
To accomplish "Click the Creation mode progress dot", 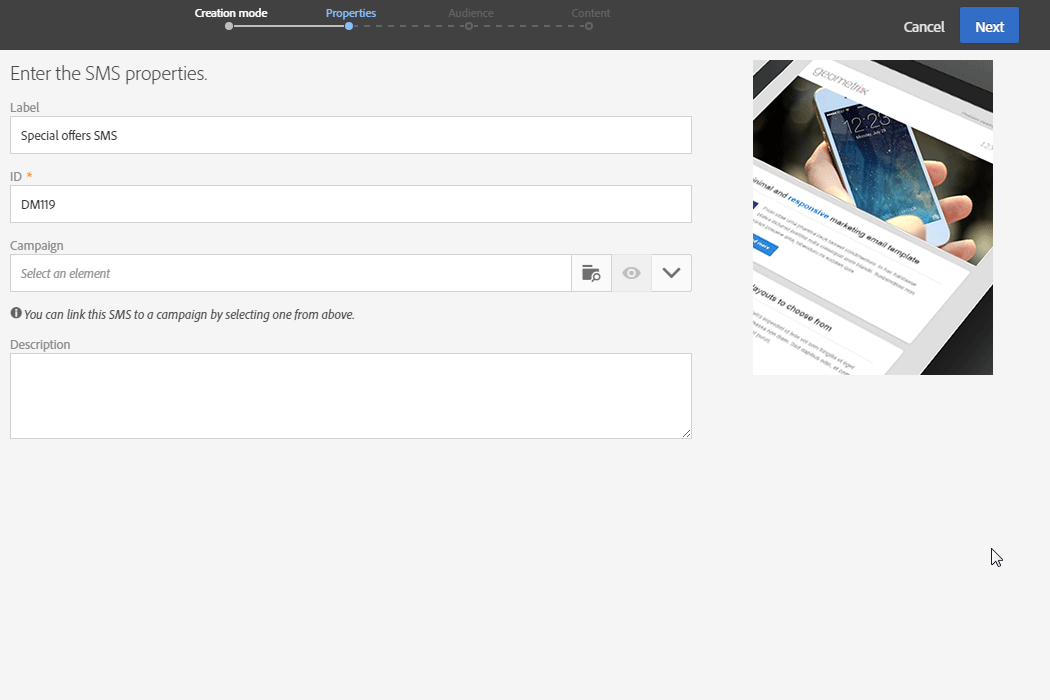I will tap(229, 26).
